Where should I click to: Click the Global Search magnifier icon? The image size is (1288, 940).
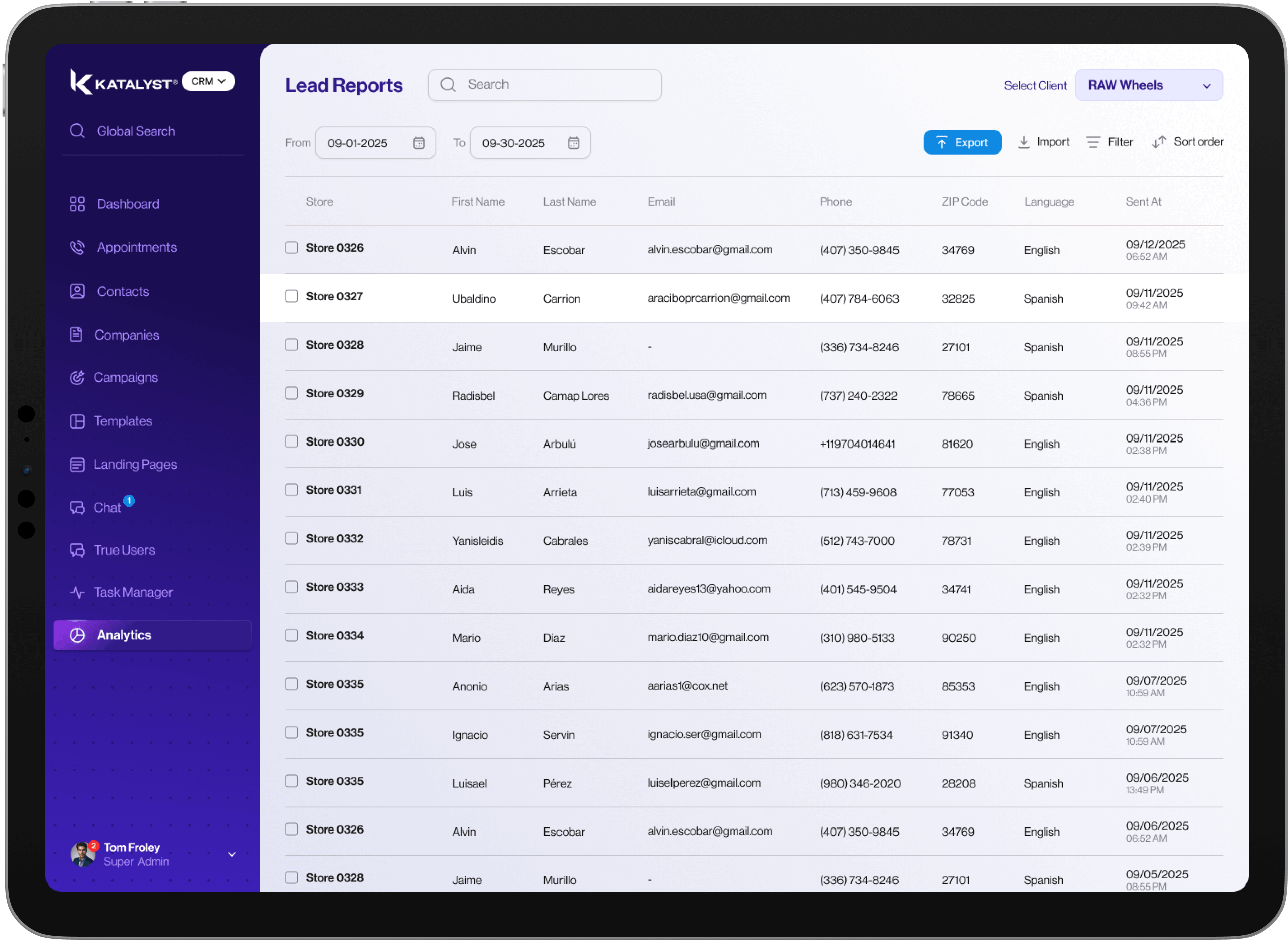coord(77,131)
